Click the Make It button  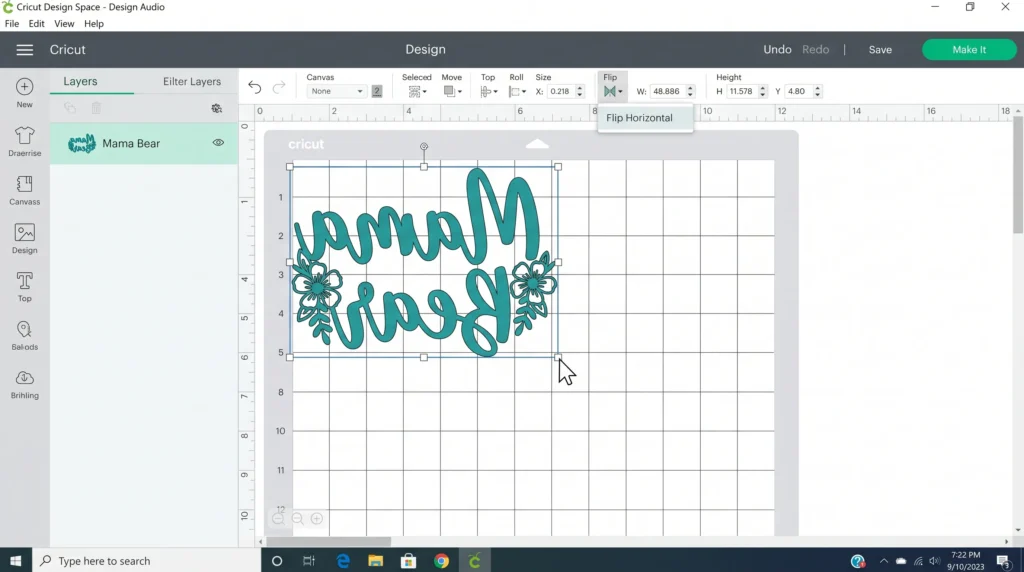click(x=969, y=50)
